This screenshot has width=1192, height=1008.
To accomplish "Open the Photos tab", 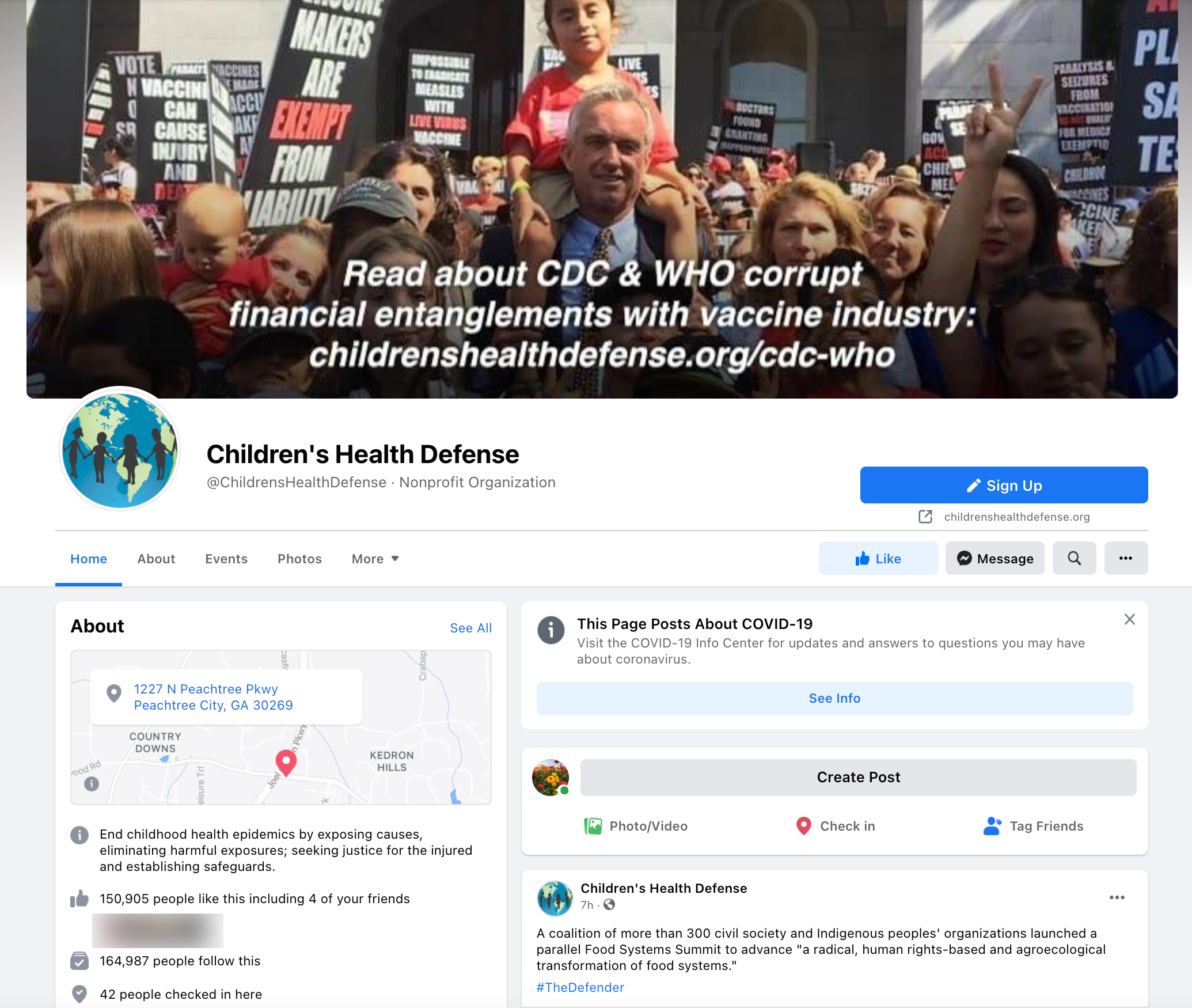I will 299,559.
